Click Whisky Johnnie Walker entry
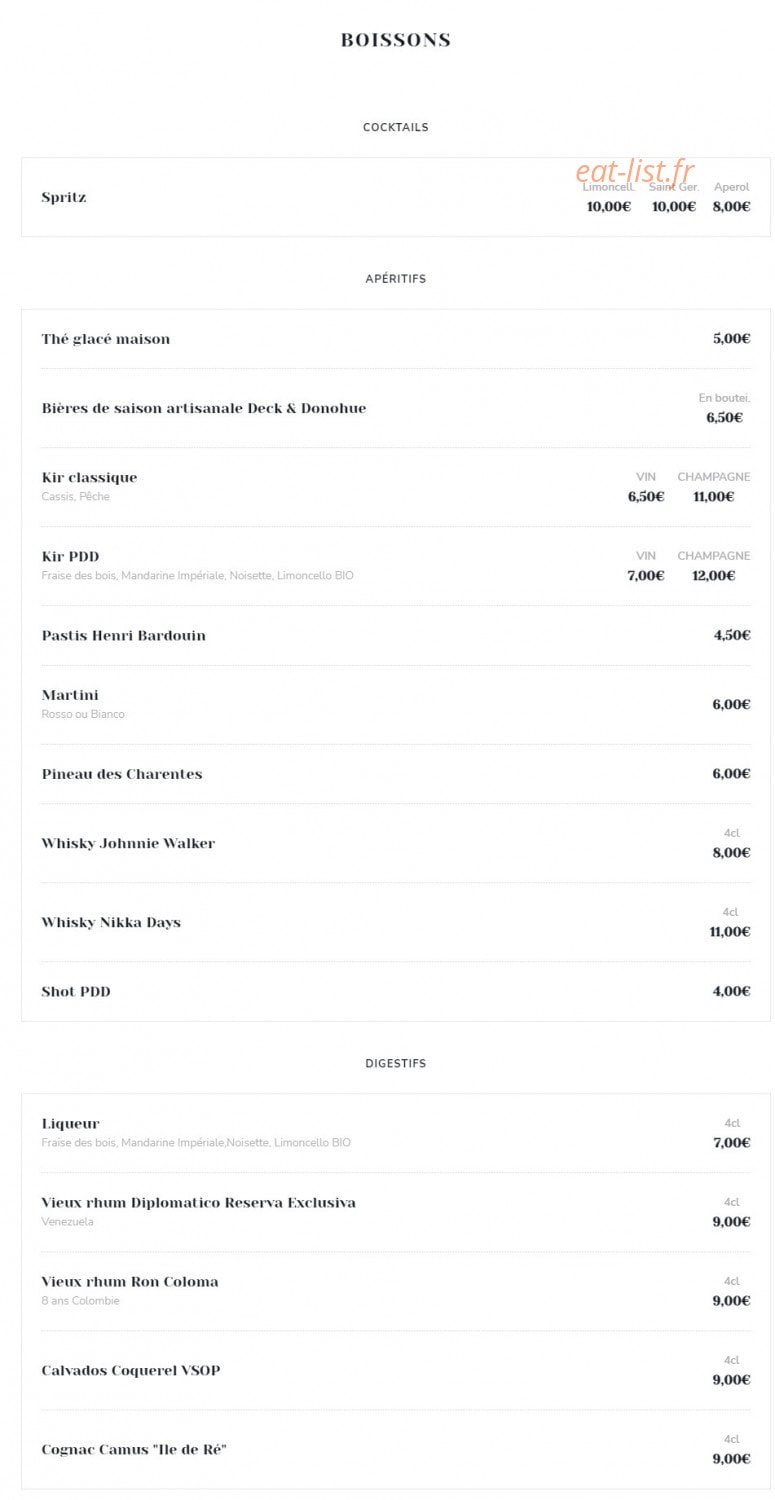775x1500 pixels. (x=128, y=843)
